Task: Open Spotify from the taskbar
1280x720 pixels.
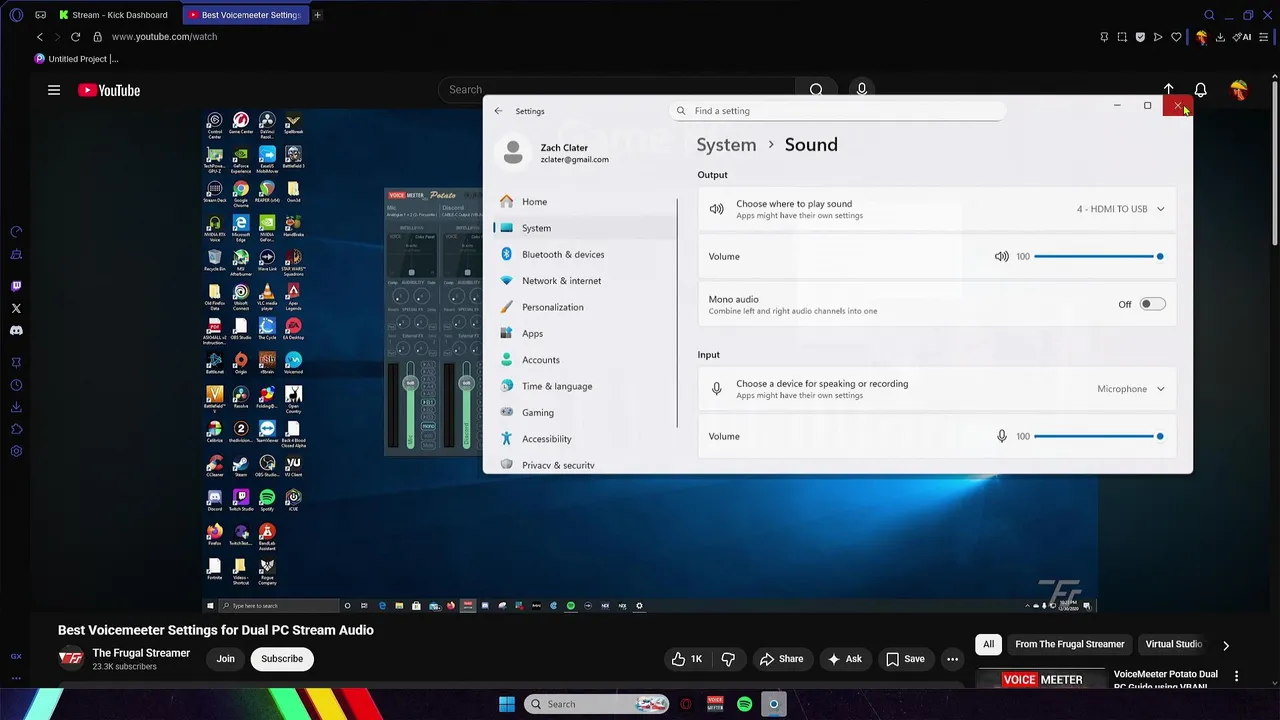Action: (x=744, y=704)
